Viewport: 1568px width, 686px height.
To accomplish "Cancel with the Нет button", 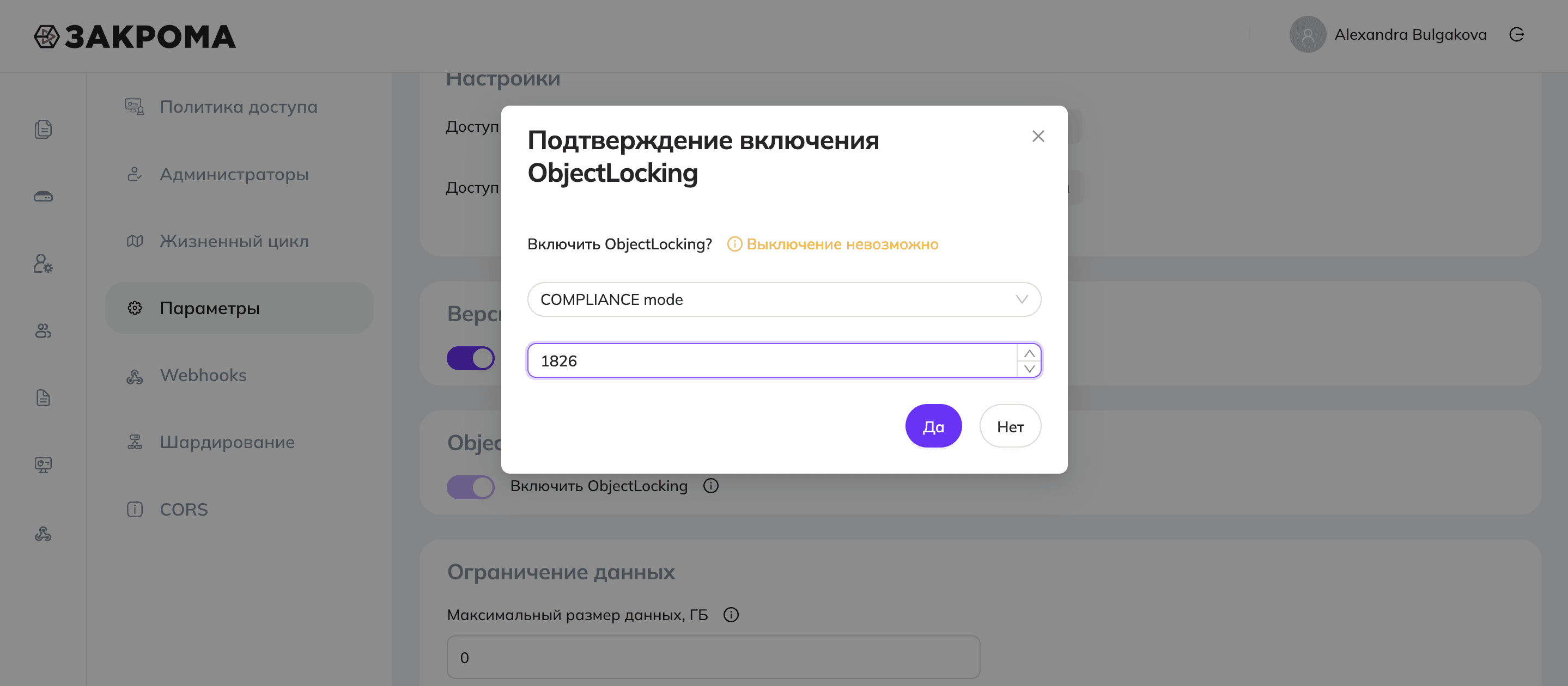I will click(1010, 426).
